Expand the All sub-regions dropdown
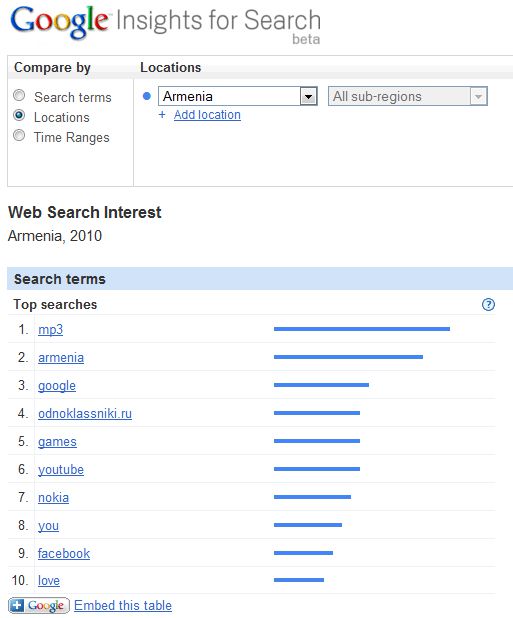The image size is (513, 618). click(408, 96)
